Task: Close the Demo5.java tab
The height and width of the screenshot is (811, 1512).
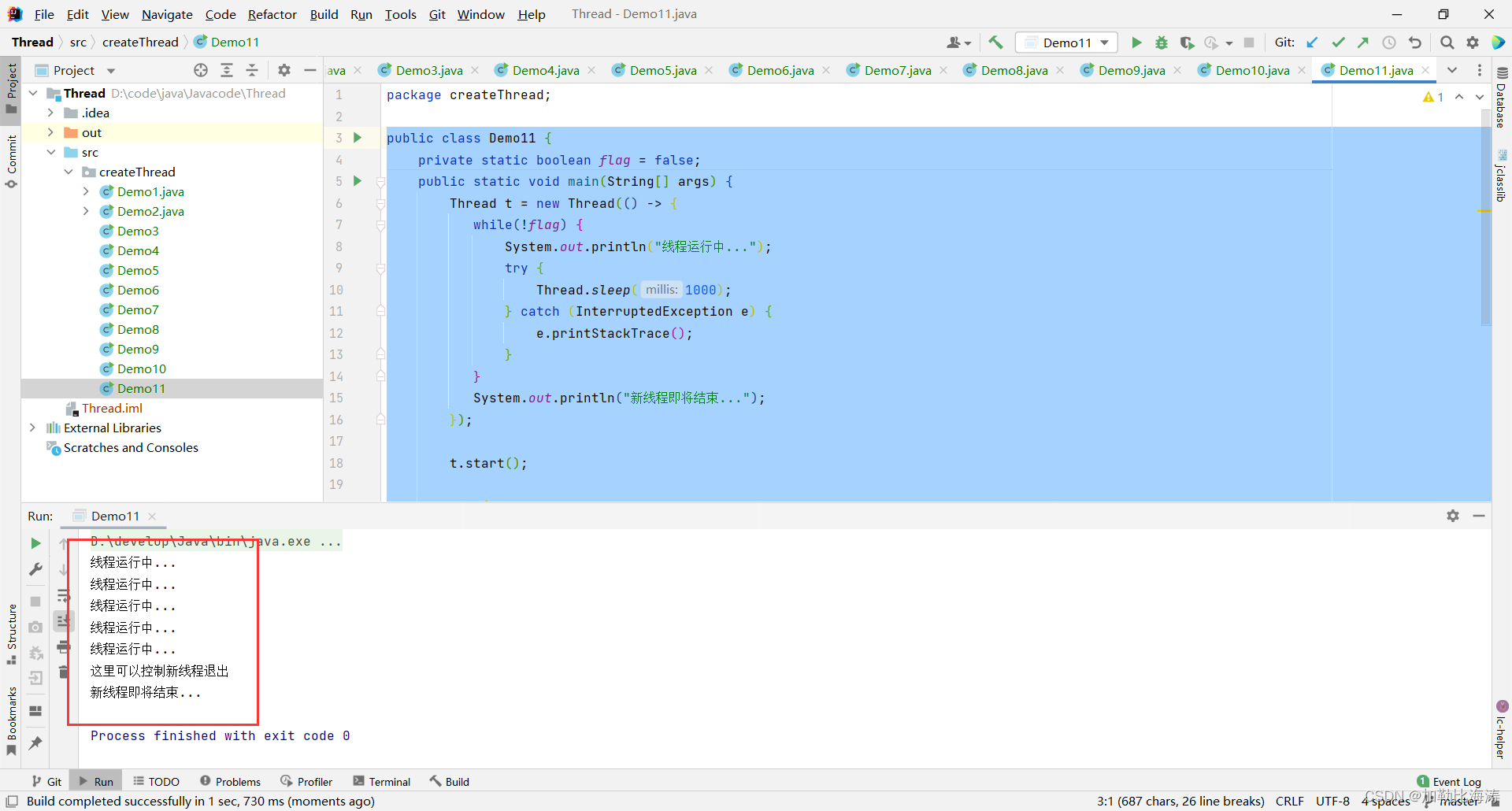Action: pos(709,70)
